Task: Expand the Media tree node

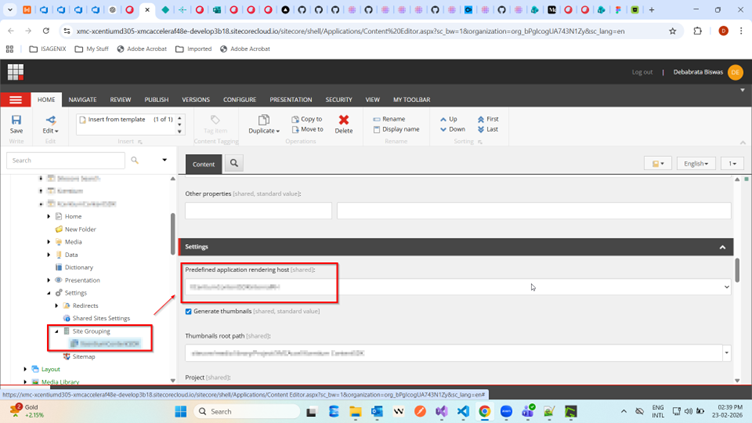Action: pos(48,242)
